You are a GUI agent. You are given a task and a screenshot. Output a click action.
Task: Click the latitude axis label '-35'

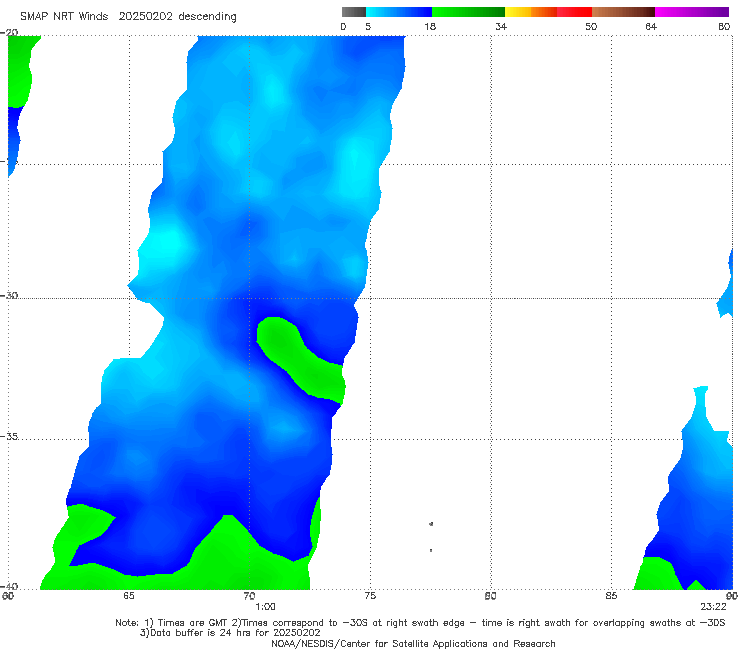coord(9,436)
